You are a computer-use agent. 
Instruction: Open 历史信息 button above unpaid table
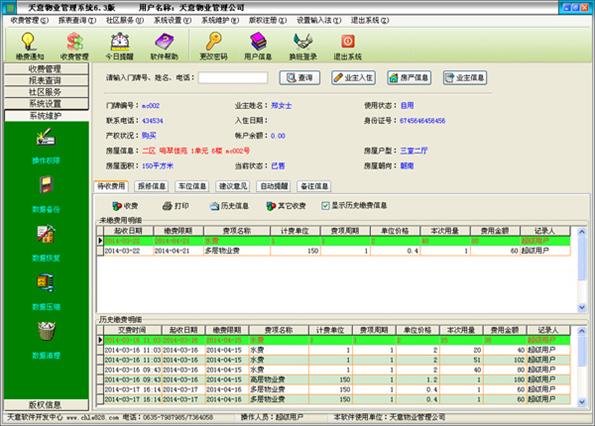229,206
